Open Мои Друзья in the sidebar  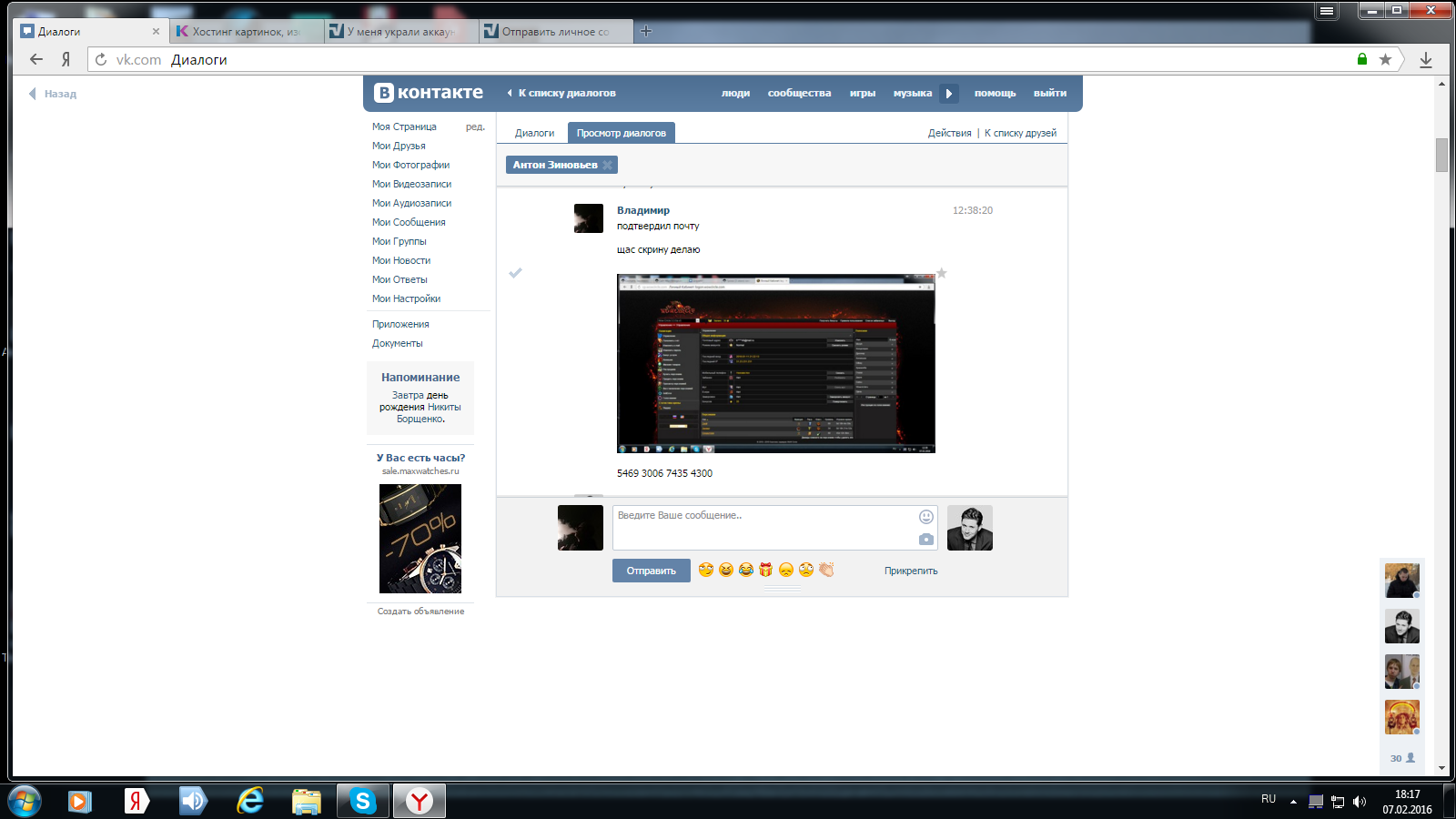(399, 146)
